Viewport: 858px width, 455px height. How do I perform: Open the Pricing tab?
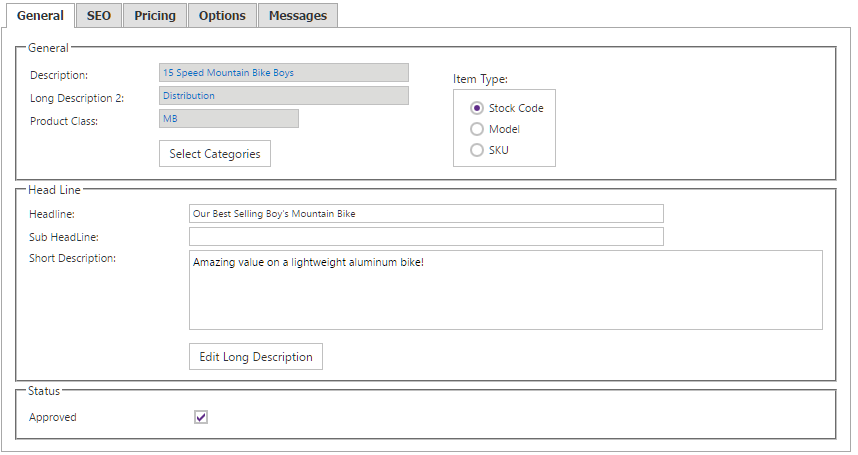(x=155, y=16)
